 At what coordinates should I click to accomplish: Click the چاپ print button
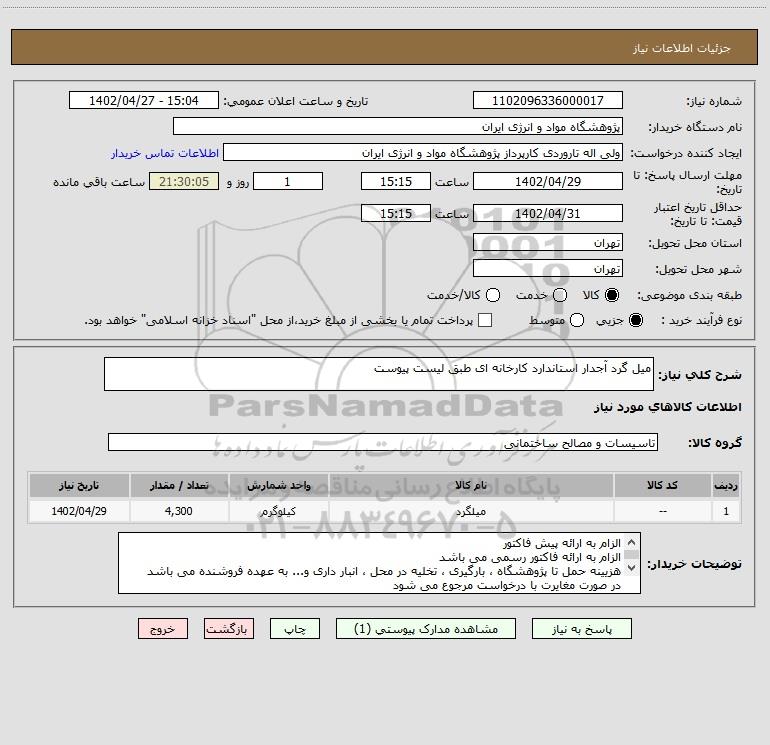(295, 629)
